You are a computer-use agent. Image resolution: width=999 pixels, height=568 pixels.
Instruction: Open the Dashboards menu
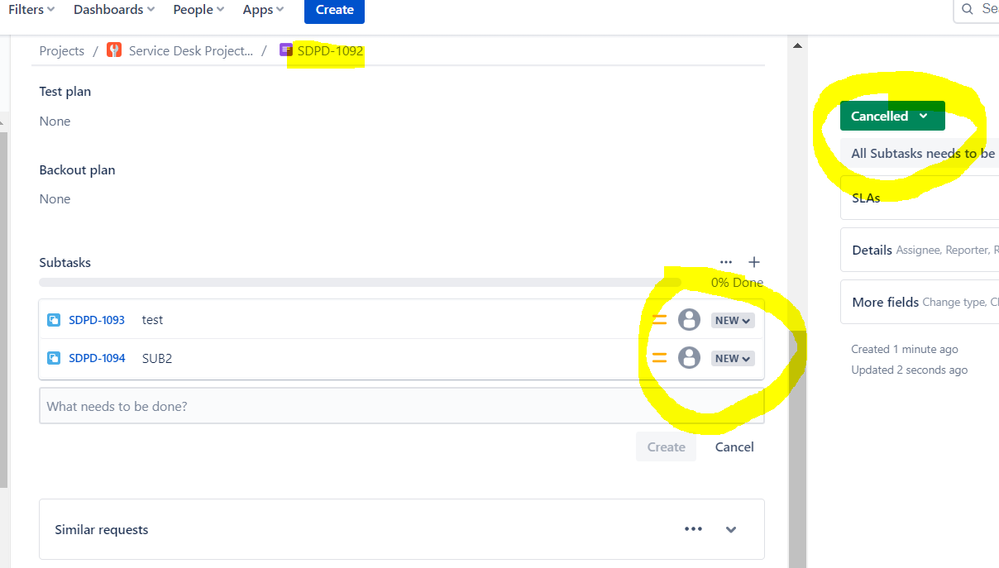click(x=114, y=10)
